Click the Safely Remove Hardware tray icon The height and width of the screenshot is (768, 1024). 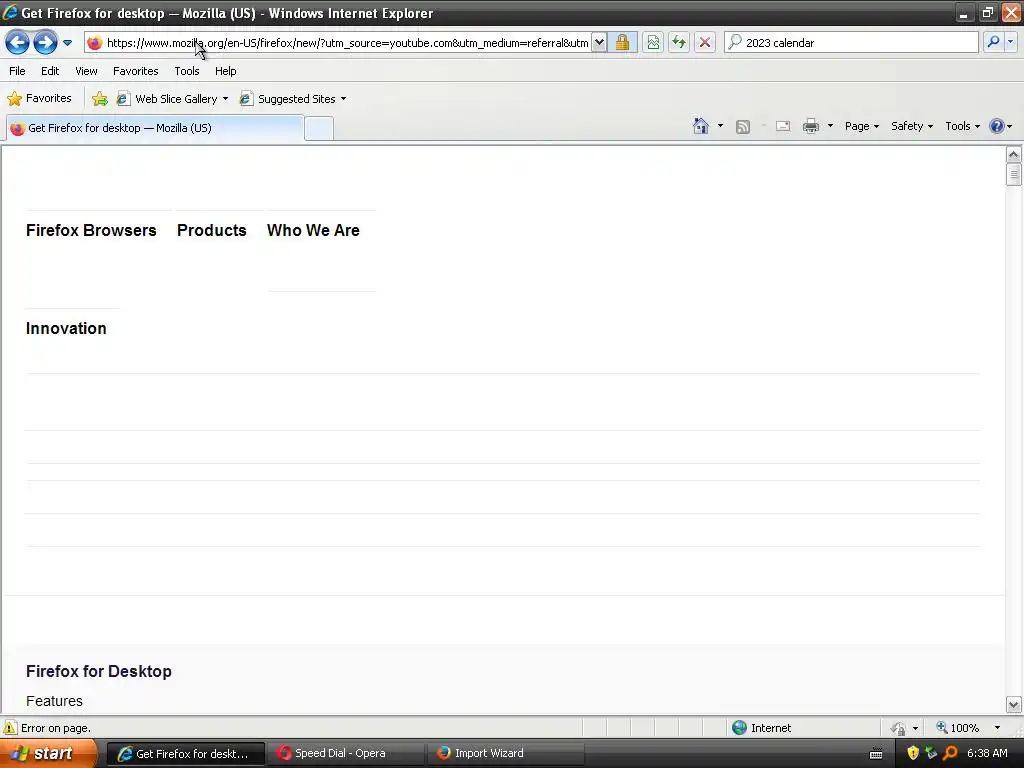pyautogui.click(x=931, y=753)
